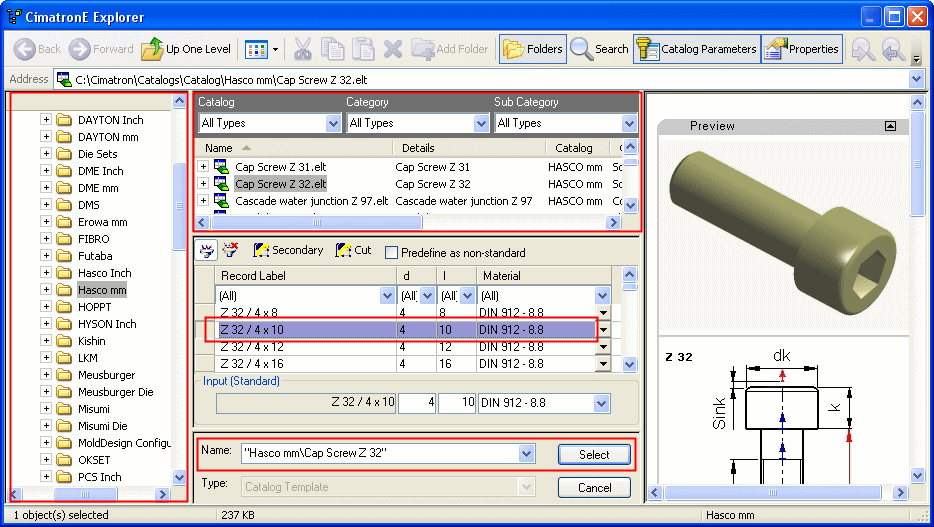
Task: Click the toolbar overflow chevron
Action: pos(917,58)
